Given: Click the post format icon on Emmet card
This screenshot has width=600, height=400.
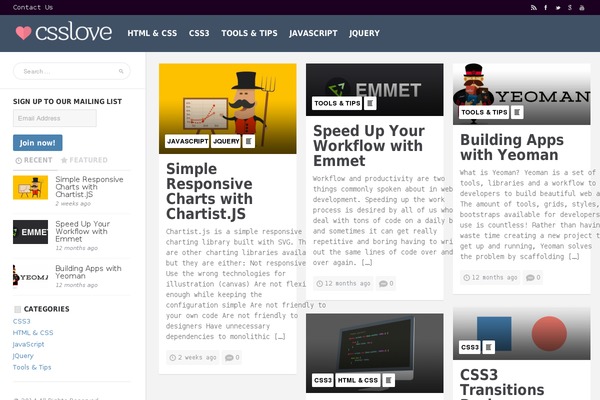Looking at the screenshot, I should pyautogui.click(x=370, y=103).
